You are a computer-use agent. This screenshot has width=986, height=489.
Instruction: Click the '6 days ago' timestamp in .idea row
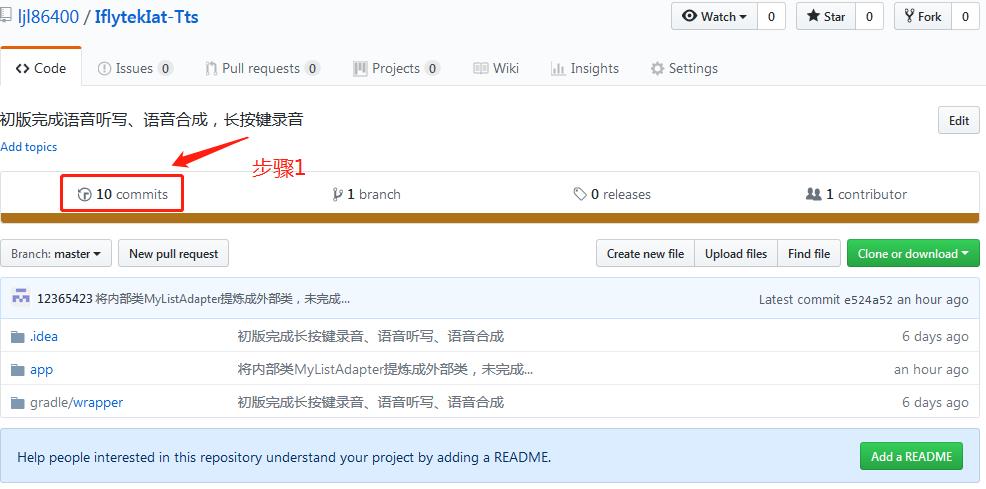point(935,336)
